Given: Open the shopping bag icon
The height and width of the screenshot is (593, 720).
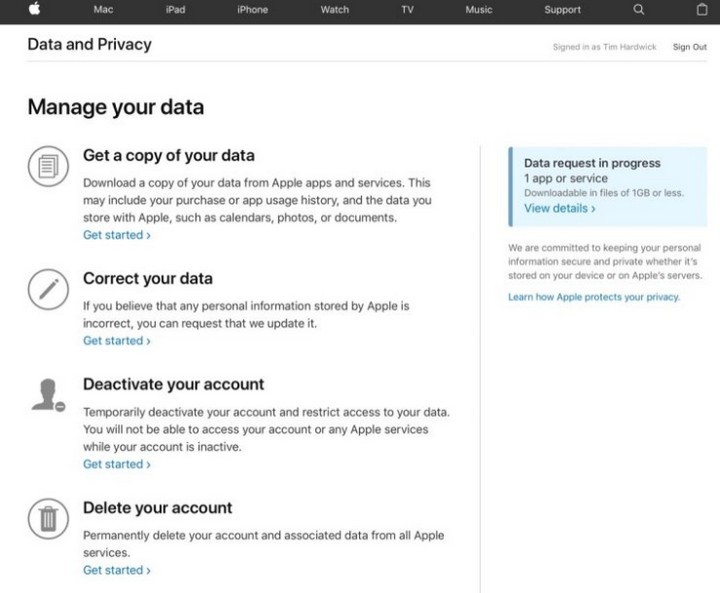Looking at the screenshot, I should click(702, 9).
